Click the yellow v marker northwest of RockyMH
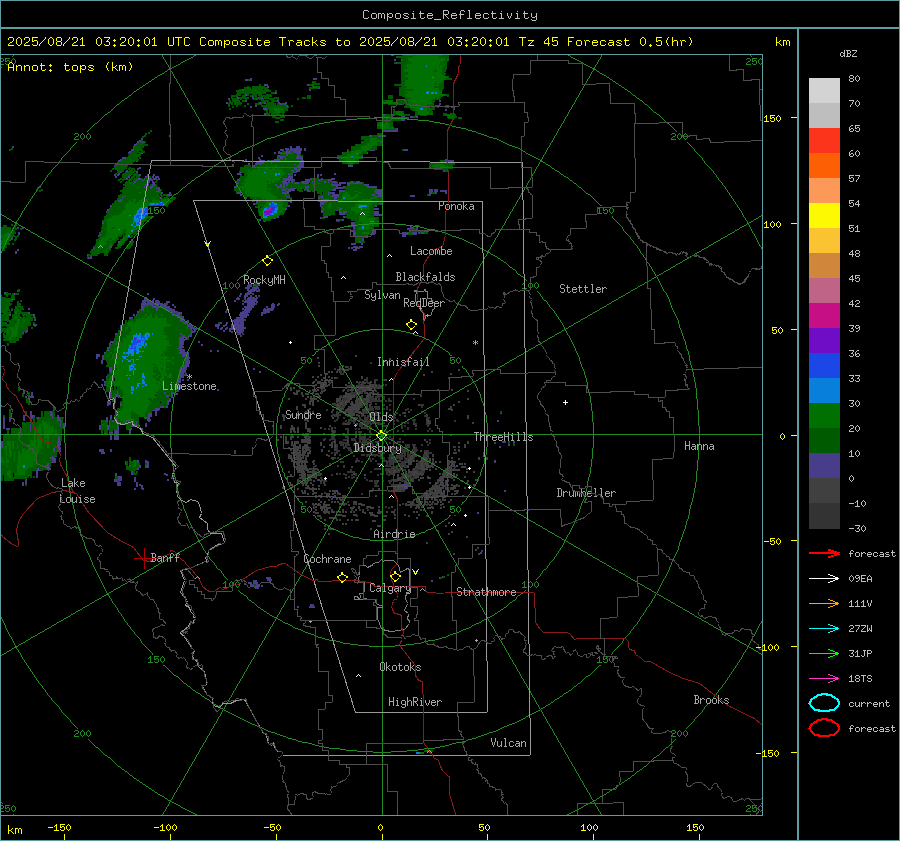Screen dimensions: 900x841 click(x=208, y=244)
